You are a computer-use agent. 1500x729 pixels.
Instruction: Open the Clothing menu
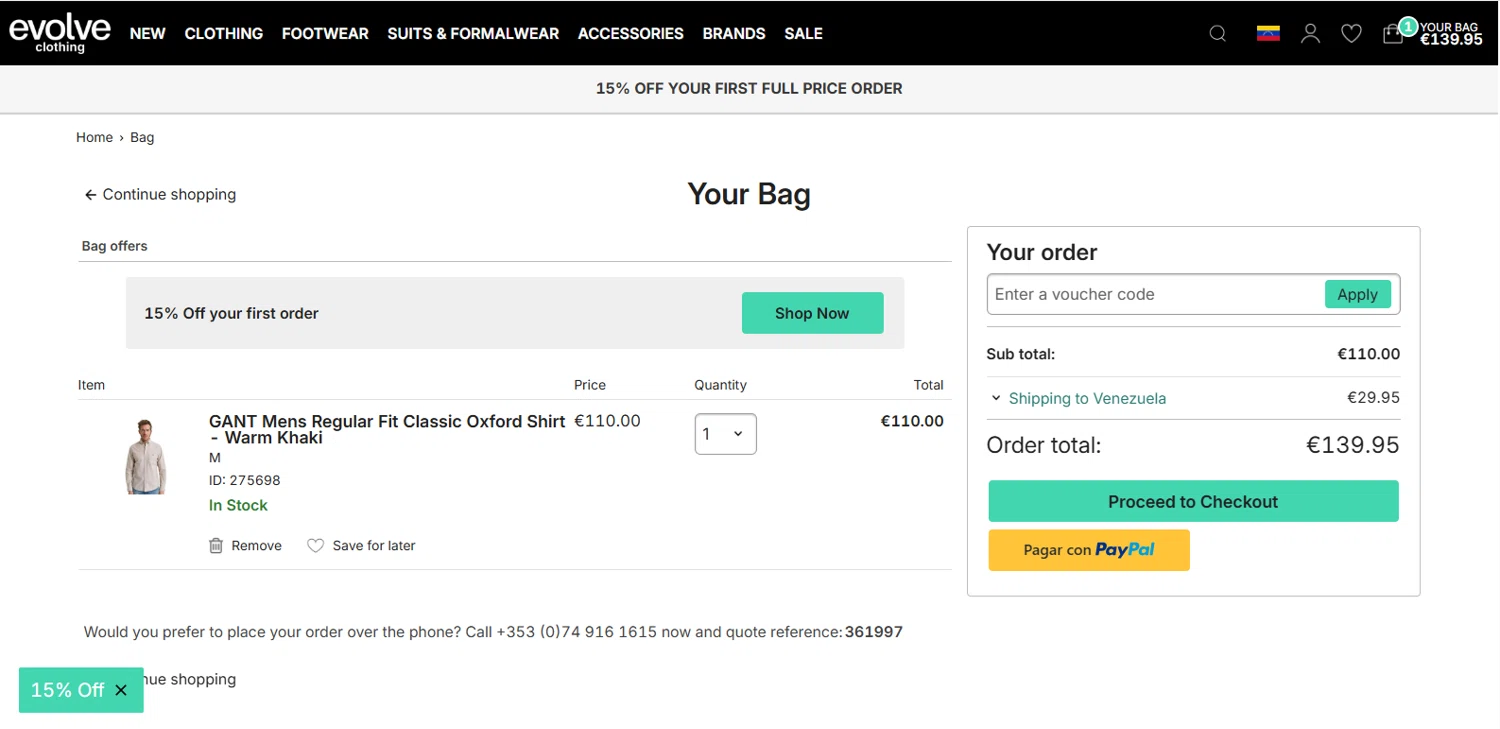(x=223, y=34)
